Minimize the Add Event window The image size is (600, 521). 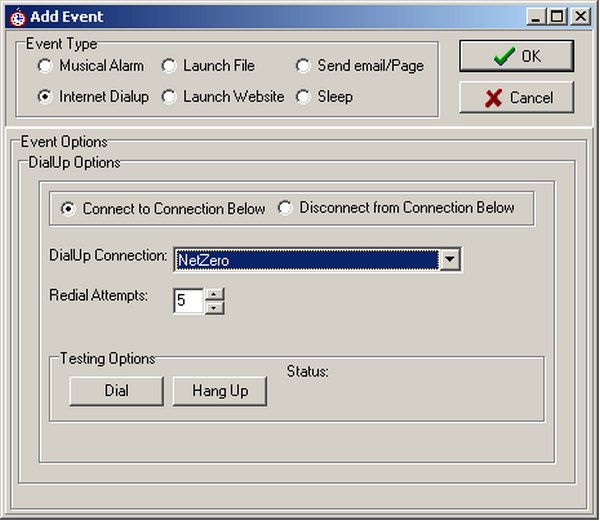click(536, 17)
